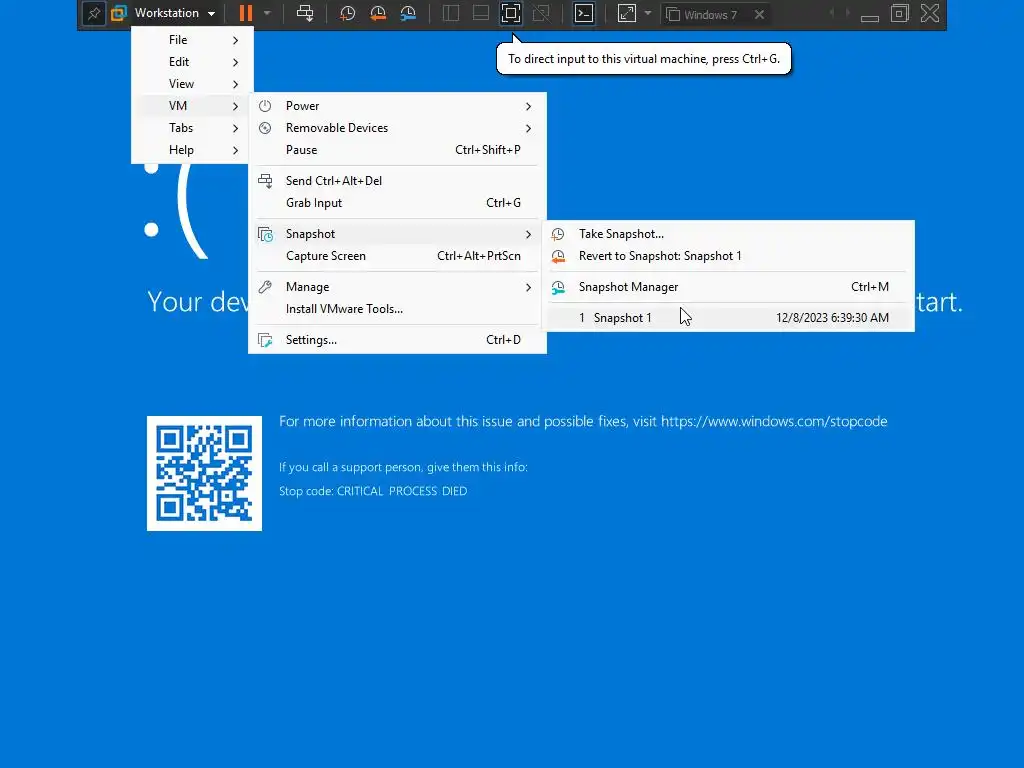Select Snapshot 1 dated 12/8/2023
This screenshot has width=1024, height=768.
[728, 317]
